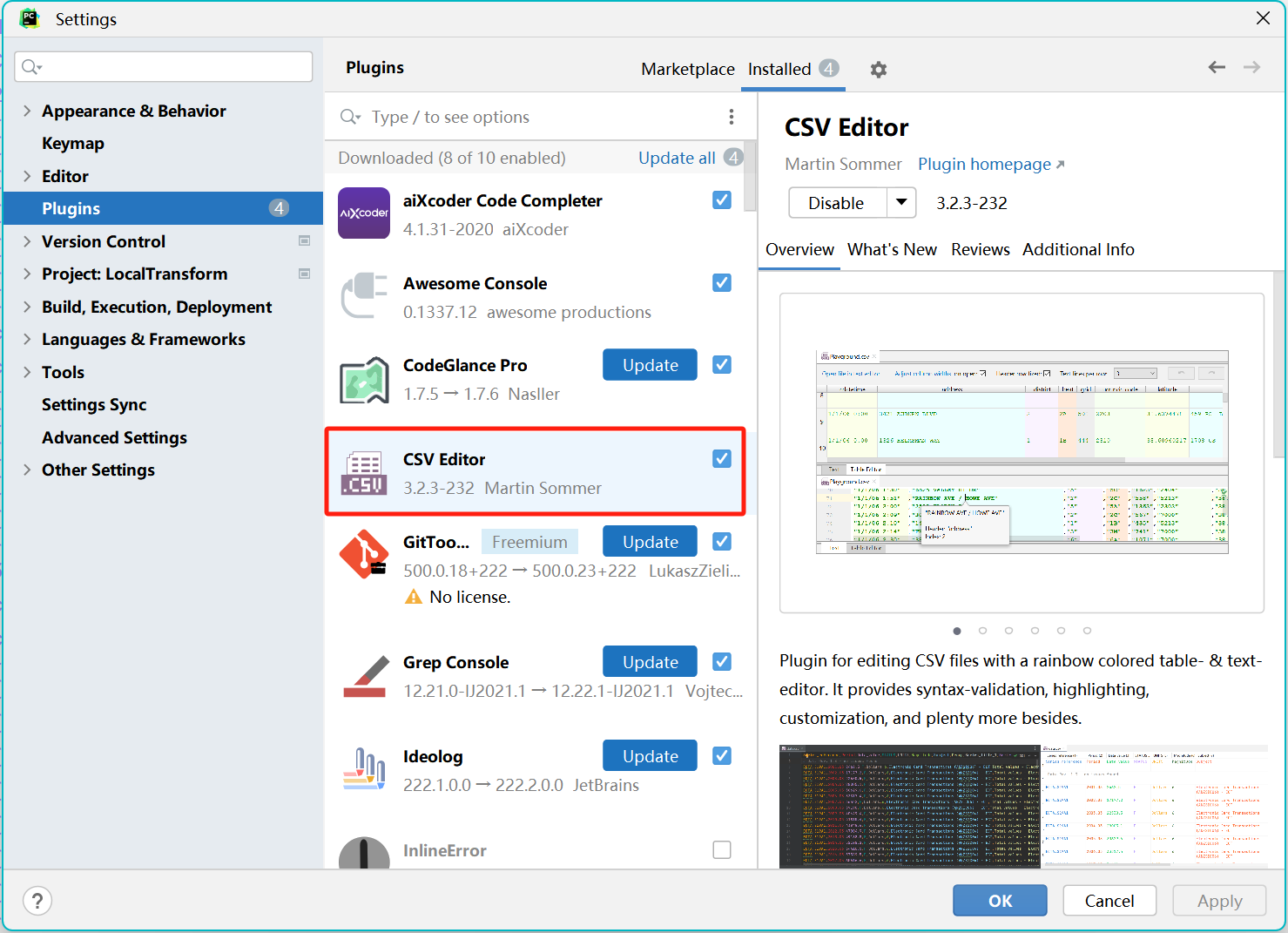Click the InlineError plugin icon

(364, 853)
